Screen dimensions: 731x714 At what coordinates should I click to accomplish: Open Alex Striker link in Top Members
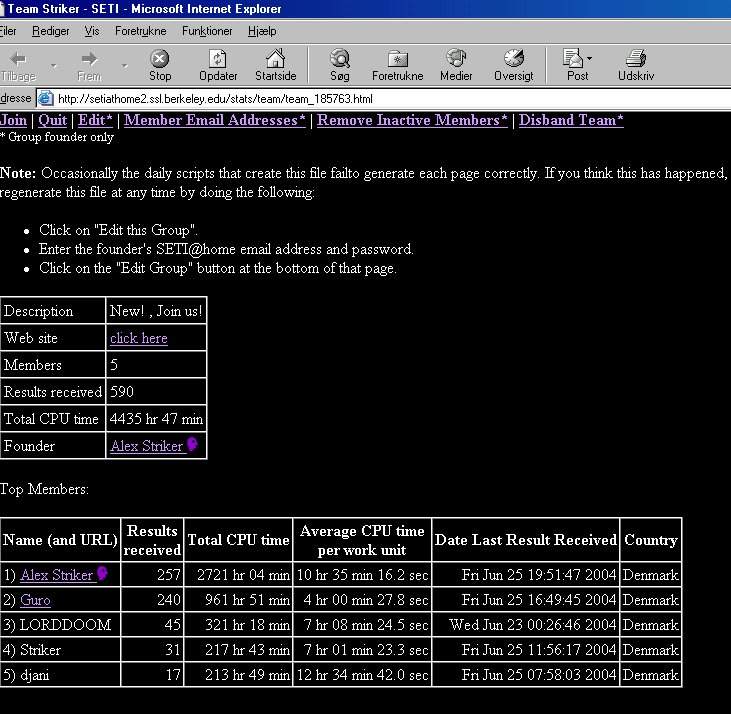pos(56,575)
